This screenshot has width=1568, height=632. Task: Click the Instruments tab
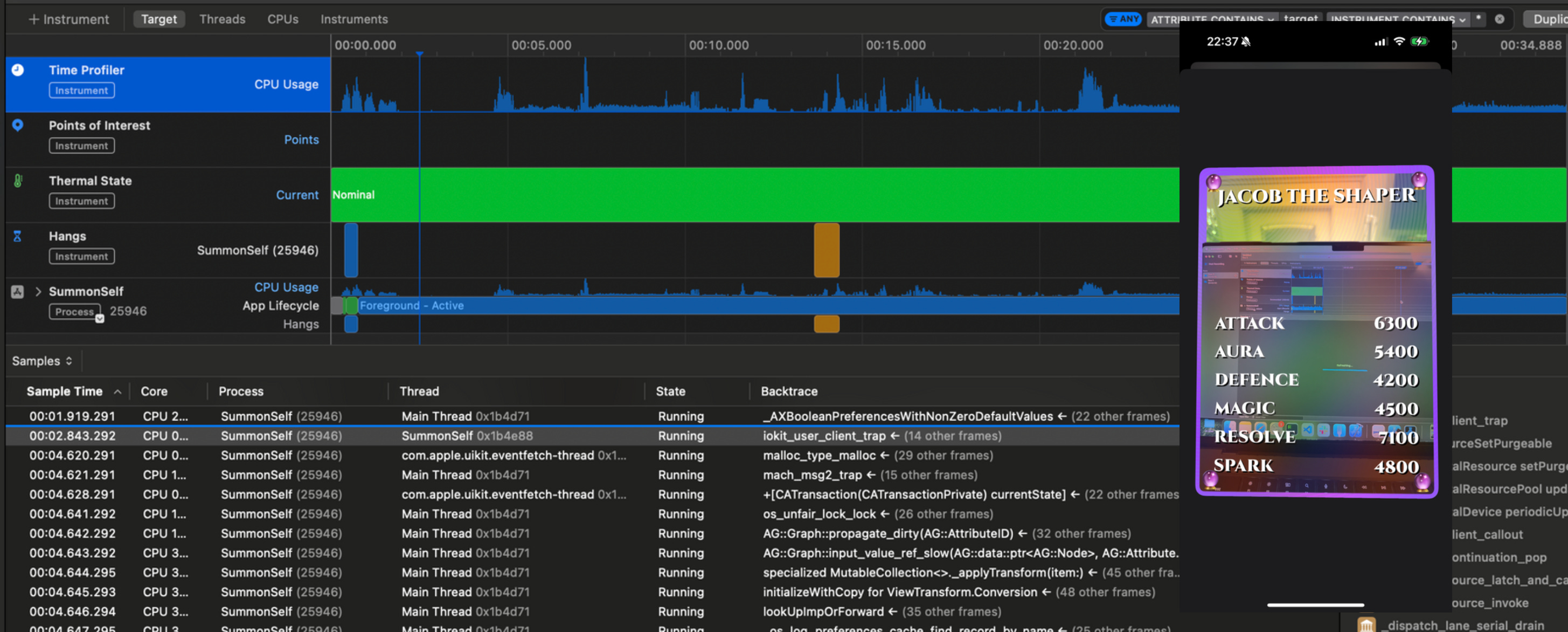[x=353, y=19]
